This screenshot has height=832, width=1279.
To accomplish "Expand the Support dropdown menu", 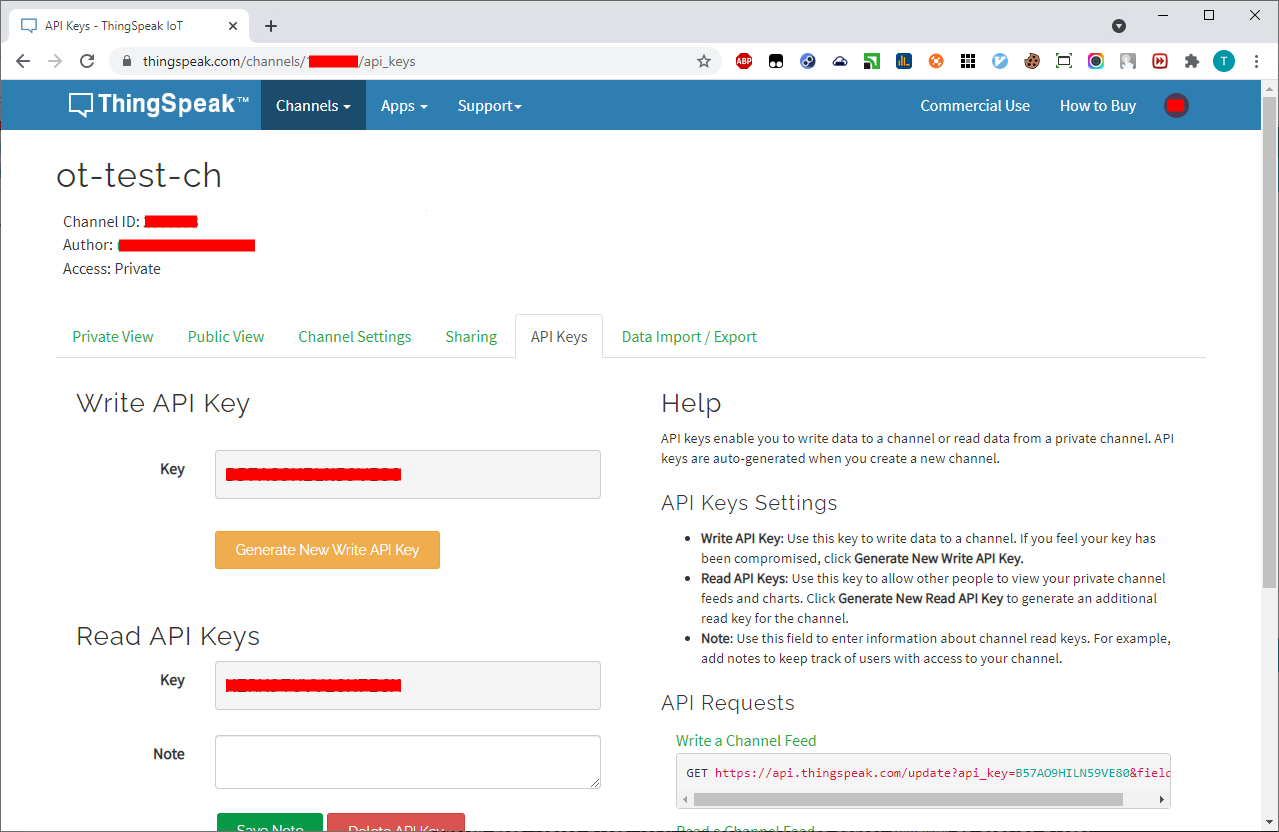I will click(489, 106).
